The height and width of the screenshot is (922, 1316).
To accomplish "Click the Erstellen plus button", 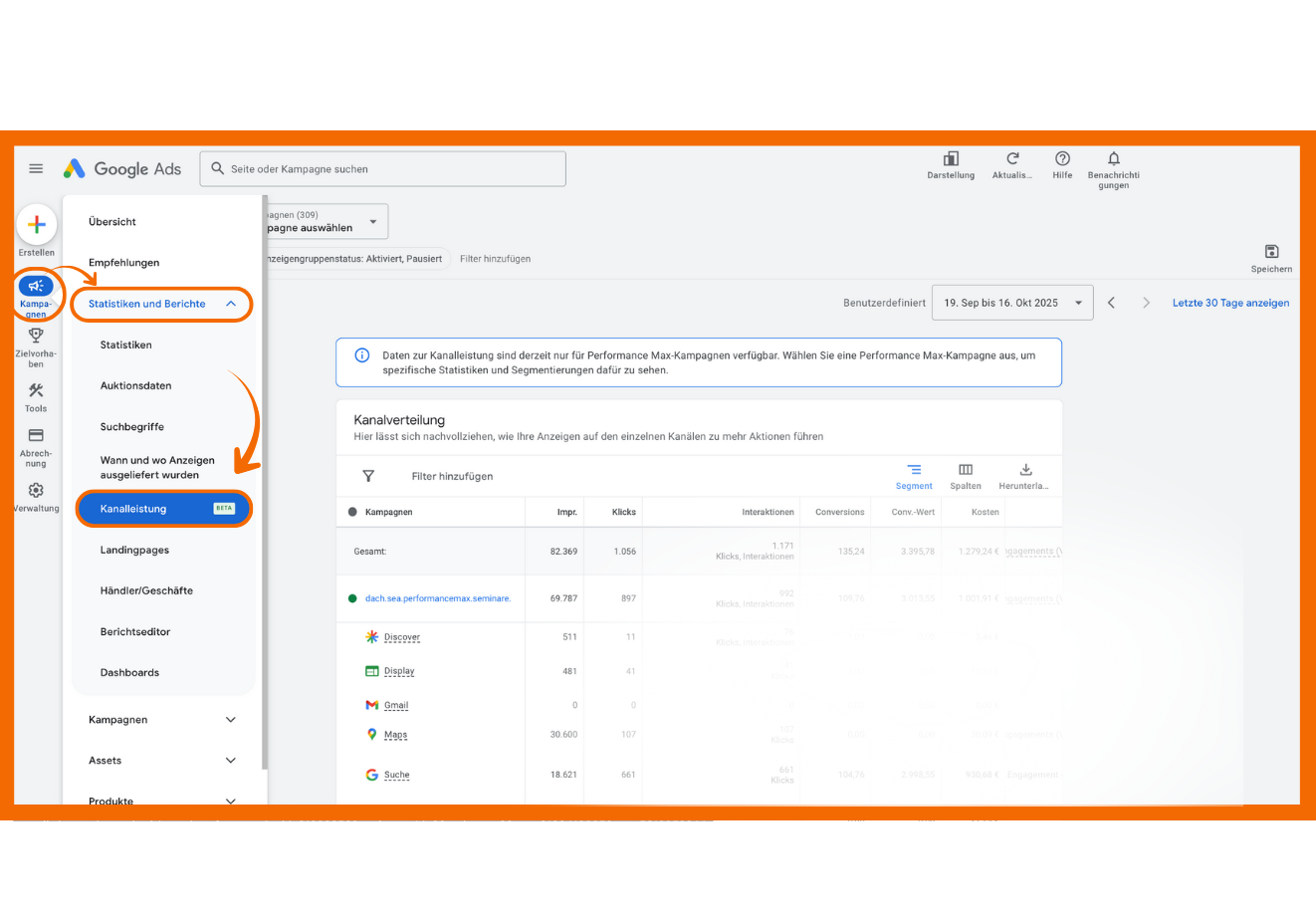I will 37,225.
